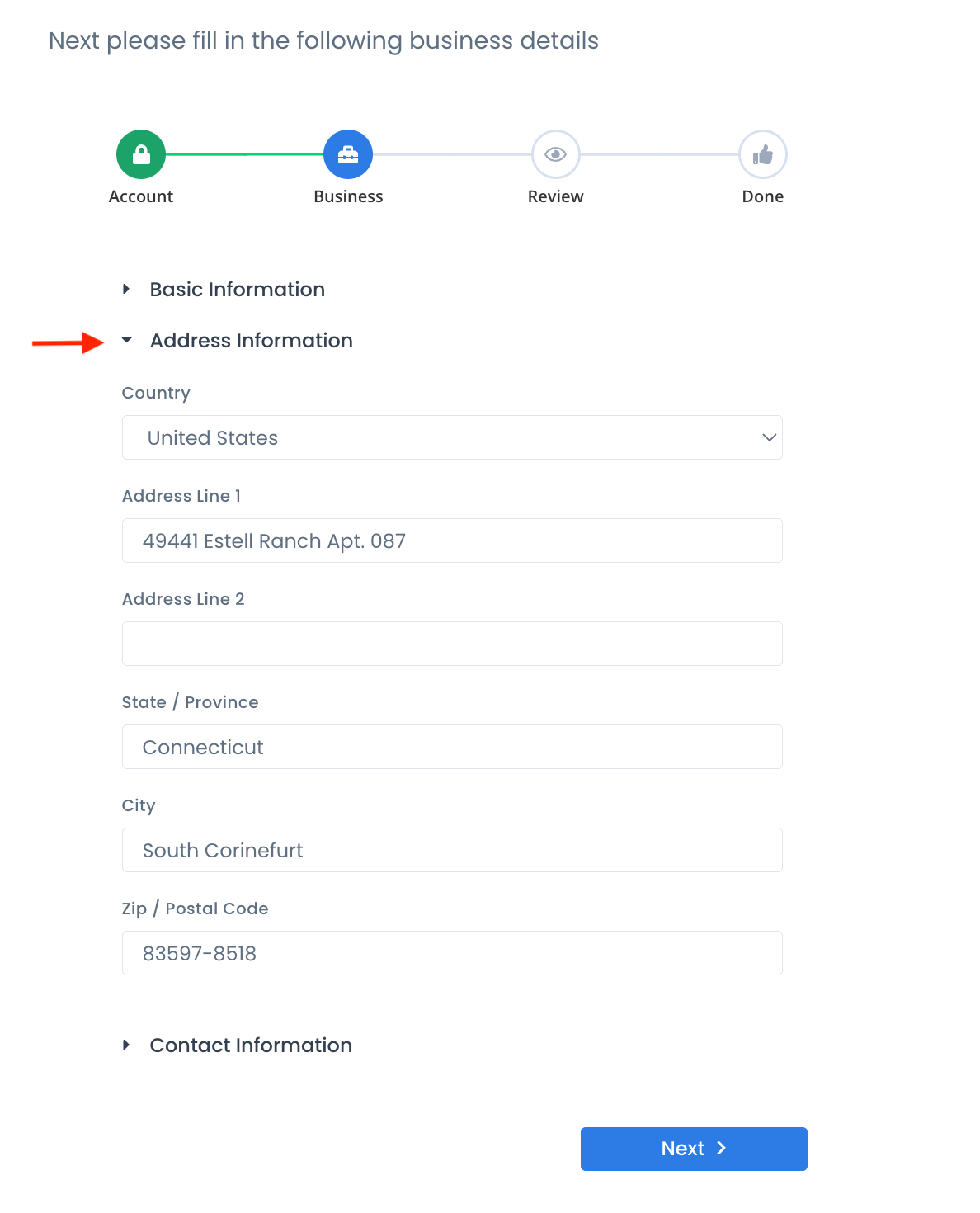Click the Zip / Postal Code field
Screen dimensions: 980x1213
pos(452,953)
